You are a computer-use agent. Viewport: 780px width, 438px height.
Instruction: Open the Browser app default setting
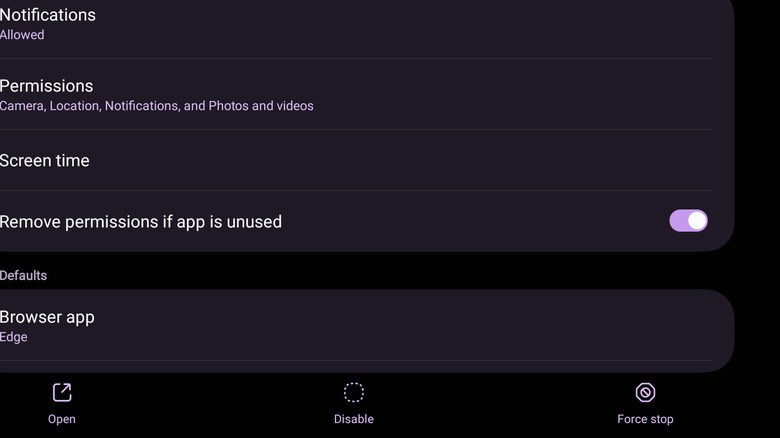click(x=47, y=317)
